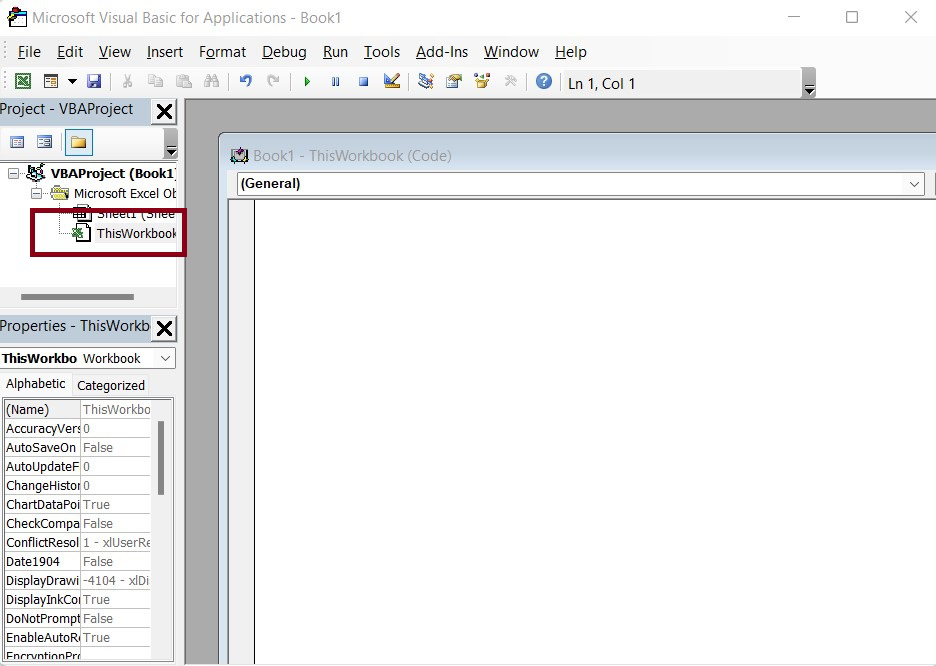
Task: Toggle Design Mode icon in toolbar
Action: pyautogui.click(x=392, y=82)
